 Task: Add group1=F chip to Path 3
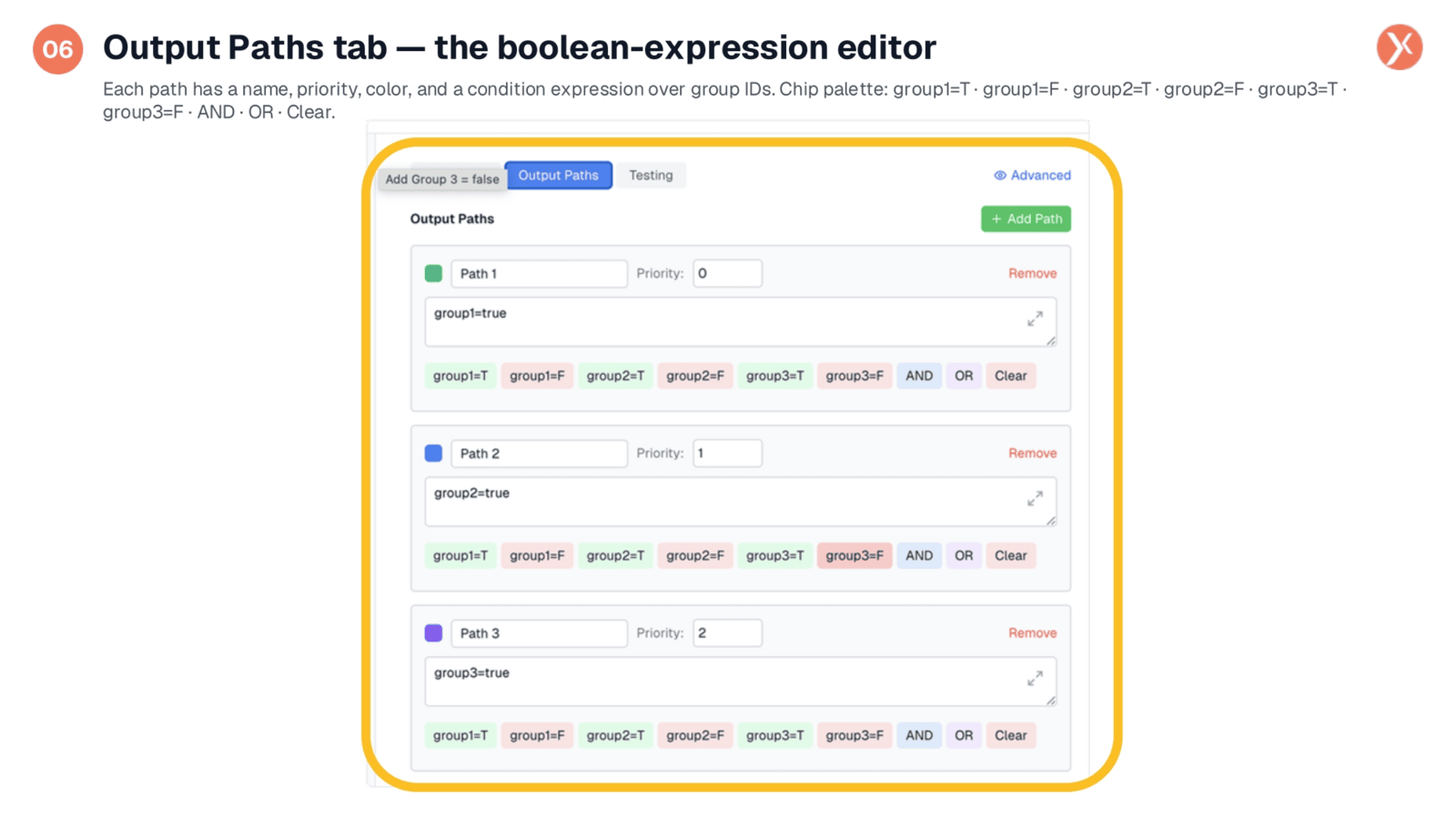click(x=537, y=735)
